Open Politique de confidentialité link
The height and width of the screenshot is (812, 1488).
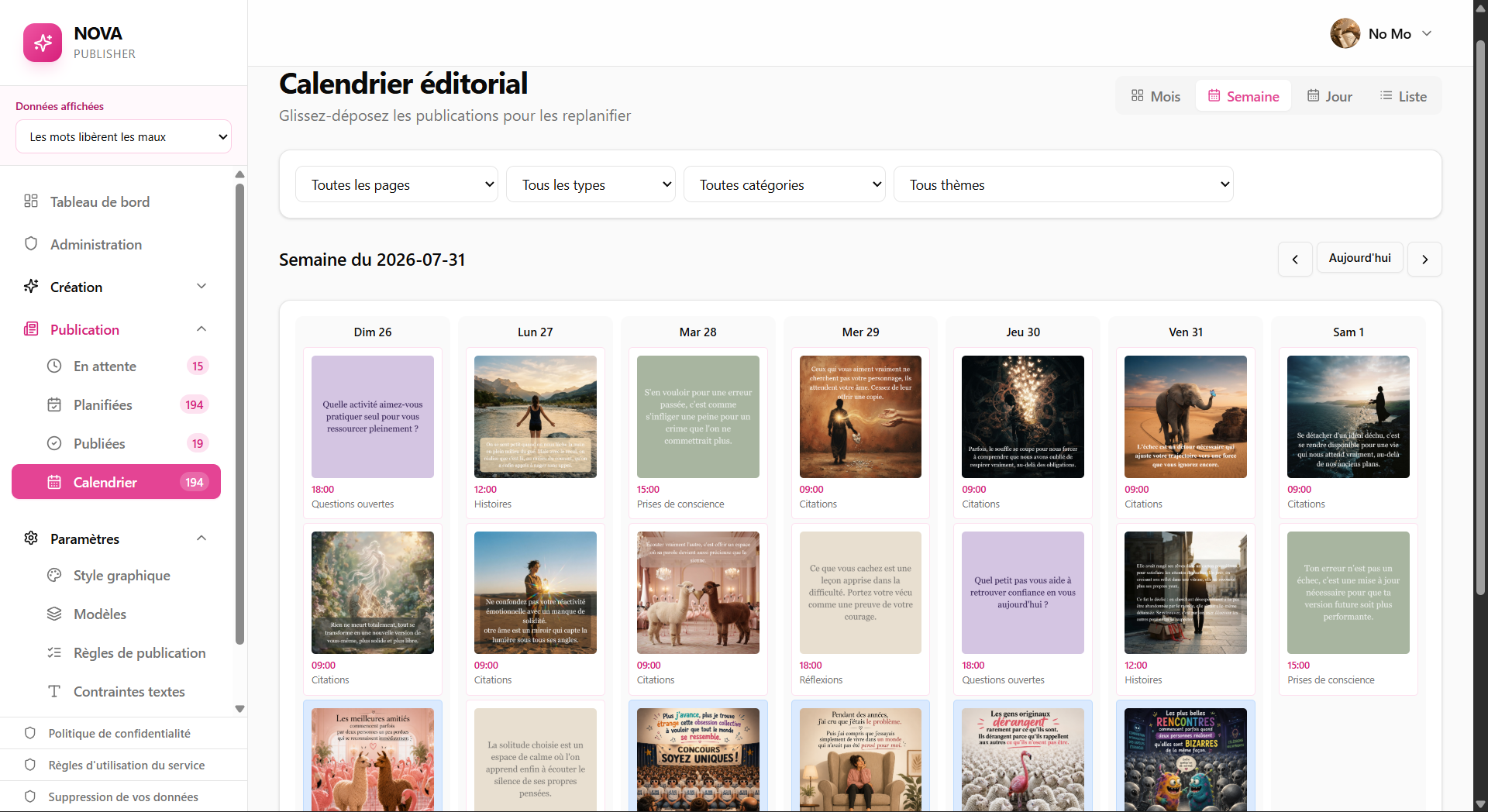[x=119, y=733]
